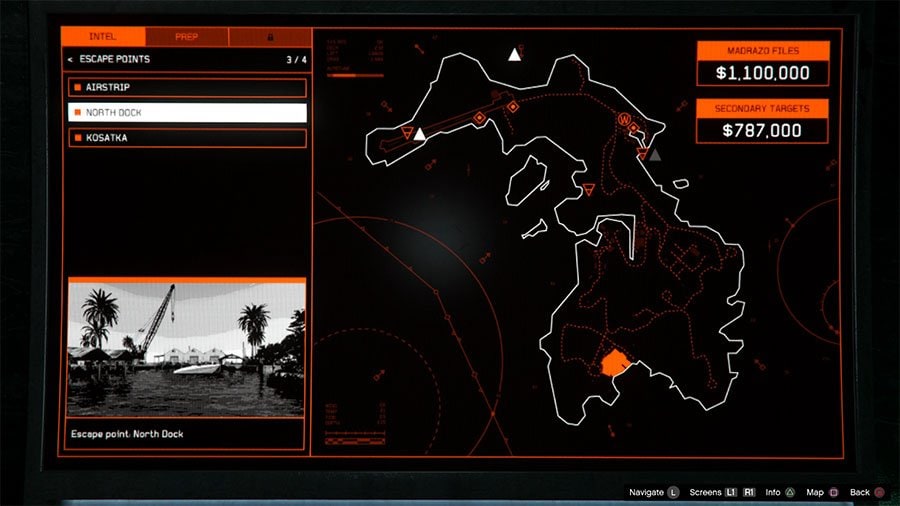Click the orange inverted triangle near the inlet island
The height and width of the screenshot is (506, 900).
[x=588, y=189]
